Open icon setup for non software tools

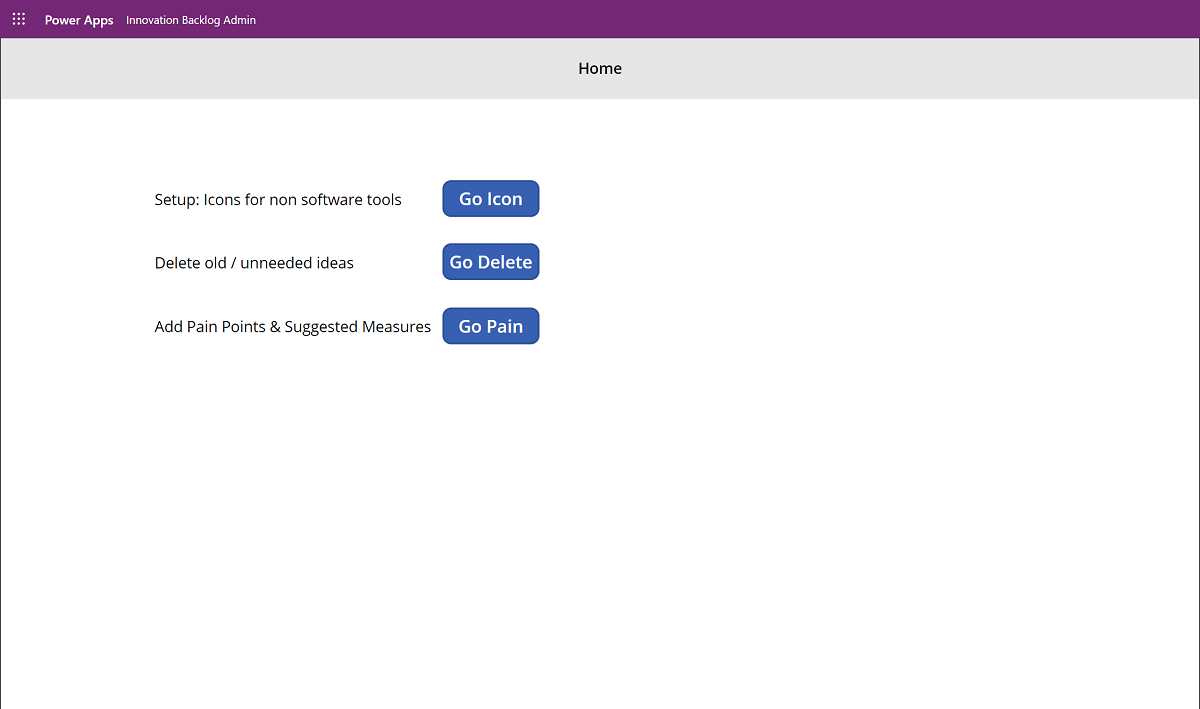coord(490,198)
